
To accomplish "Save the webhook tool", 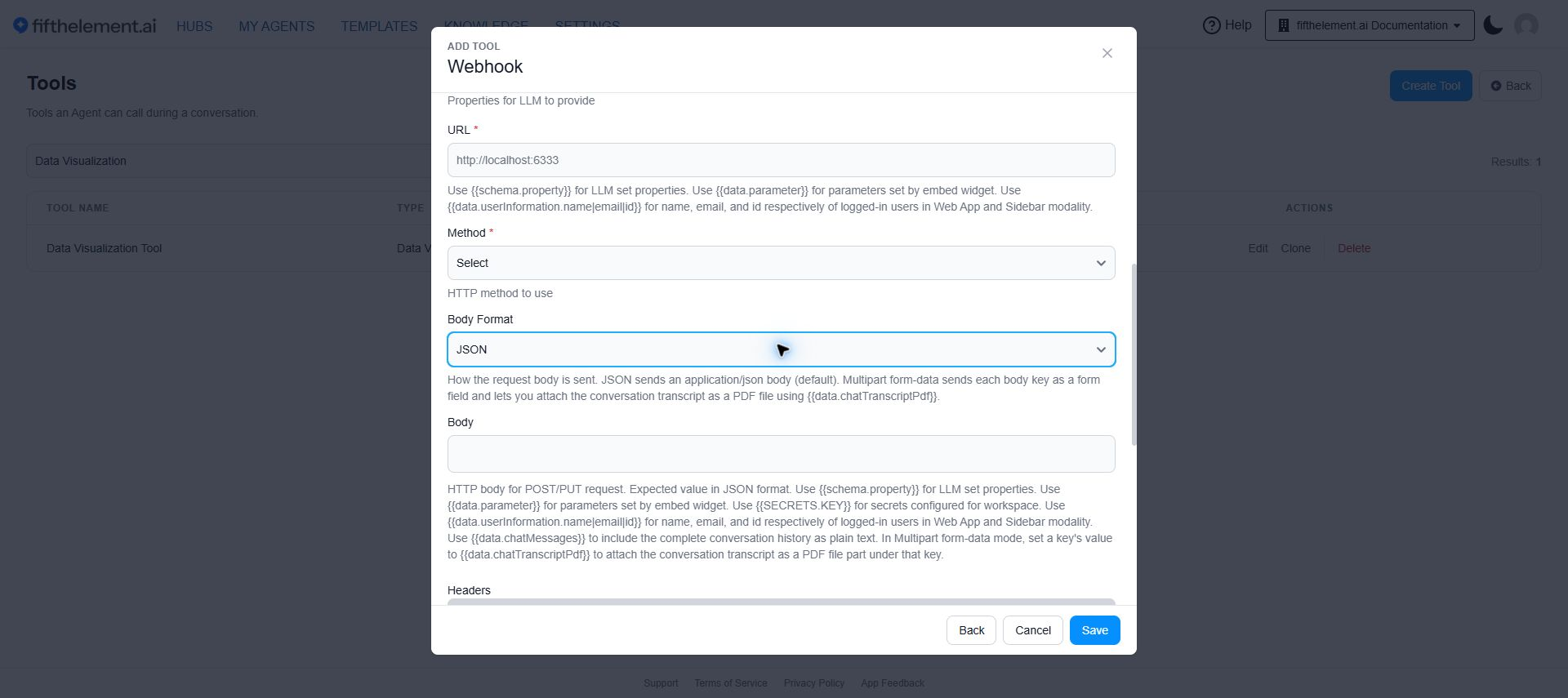I will click(1094, 630).
